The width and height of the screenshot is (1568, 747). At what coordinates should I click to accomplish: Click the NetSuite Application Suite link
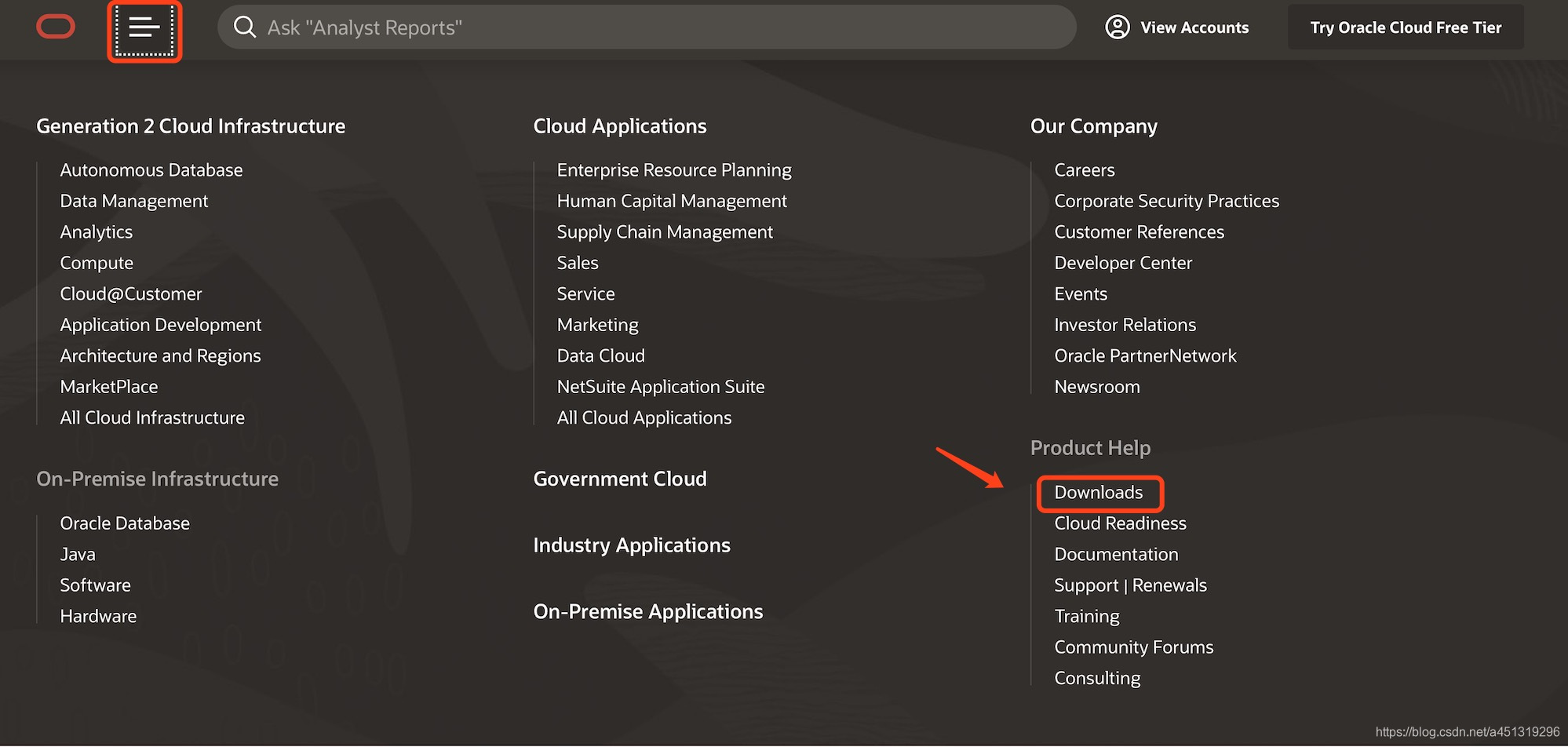pyautogui.click(x=660, y=387)
